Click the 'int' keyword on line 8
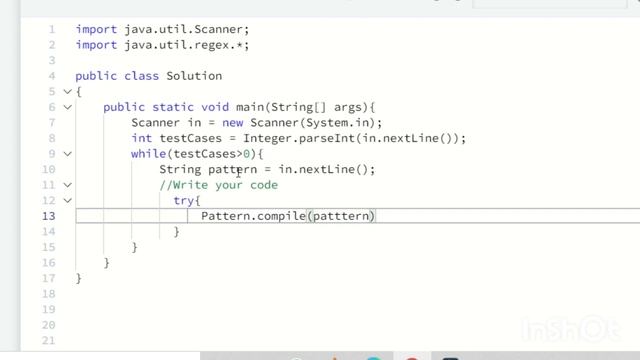 (142, 138)
